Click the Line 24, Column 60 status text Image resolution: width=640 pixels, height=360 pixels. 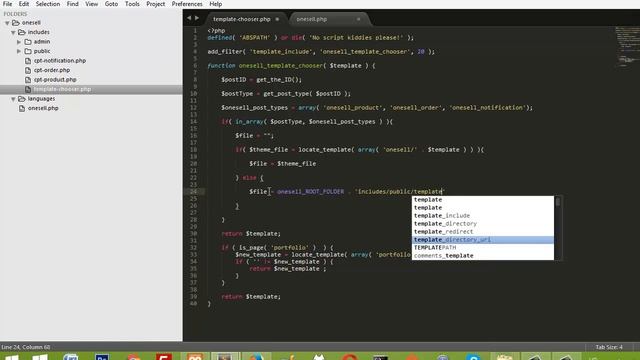coord(25,347)
